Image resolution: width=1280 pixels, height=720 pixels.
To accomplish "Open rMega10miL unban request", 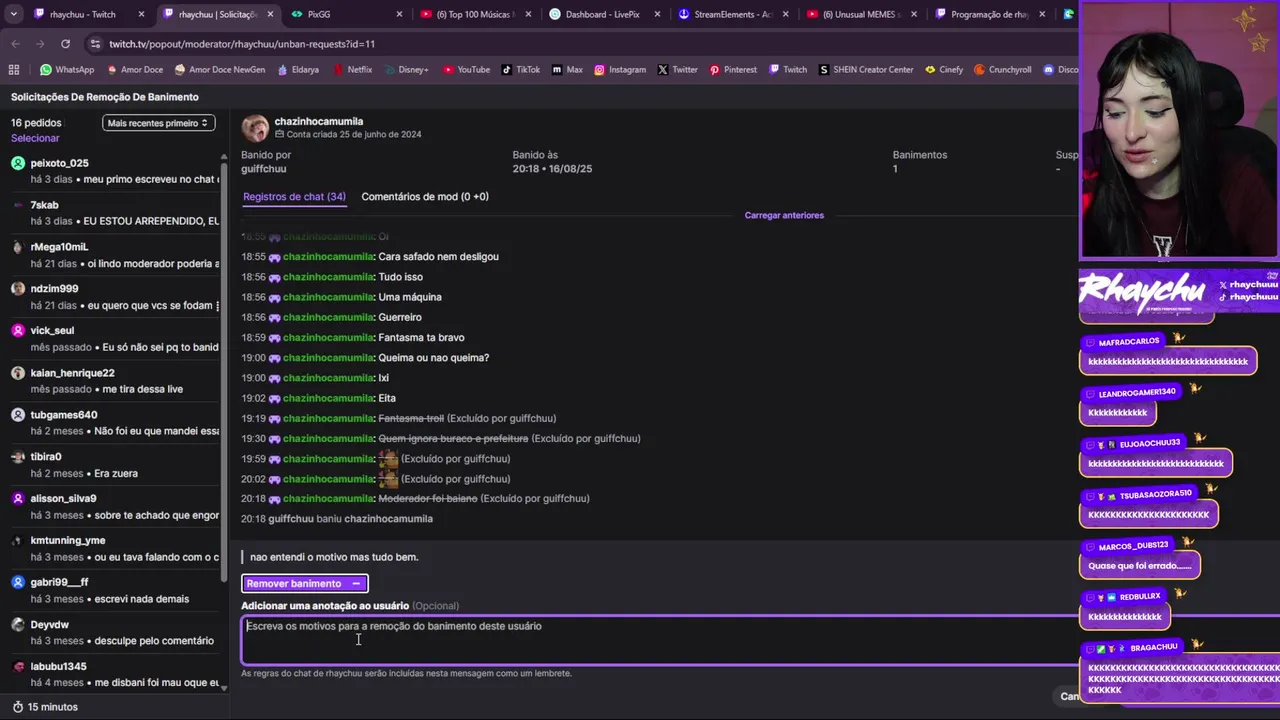I will pyautogui.click(x=115, y=255).
